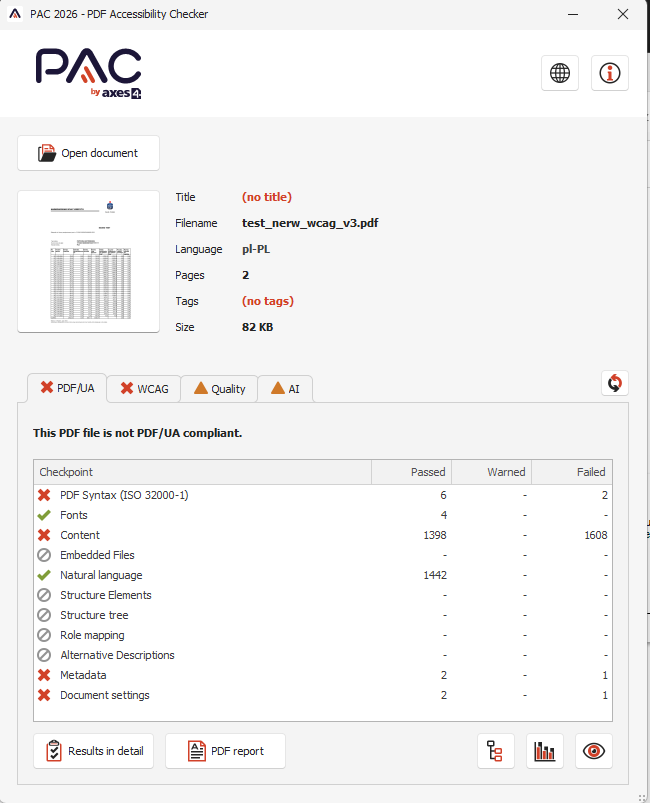Click the Natural language passed count 1442
Screen dimensions: 650x803
[x=435, y=575]
